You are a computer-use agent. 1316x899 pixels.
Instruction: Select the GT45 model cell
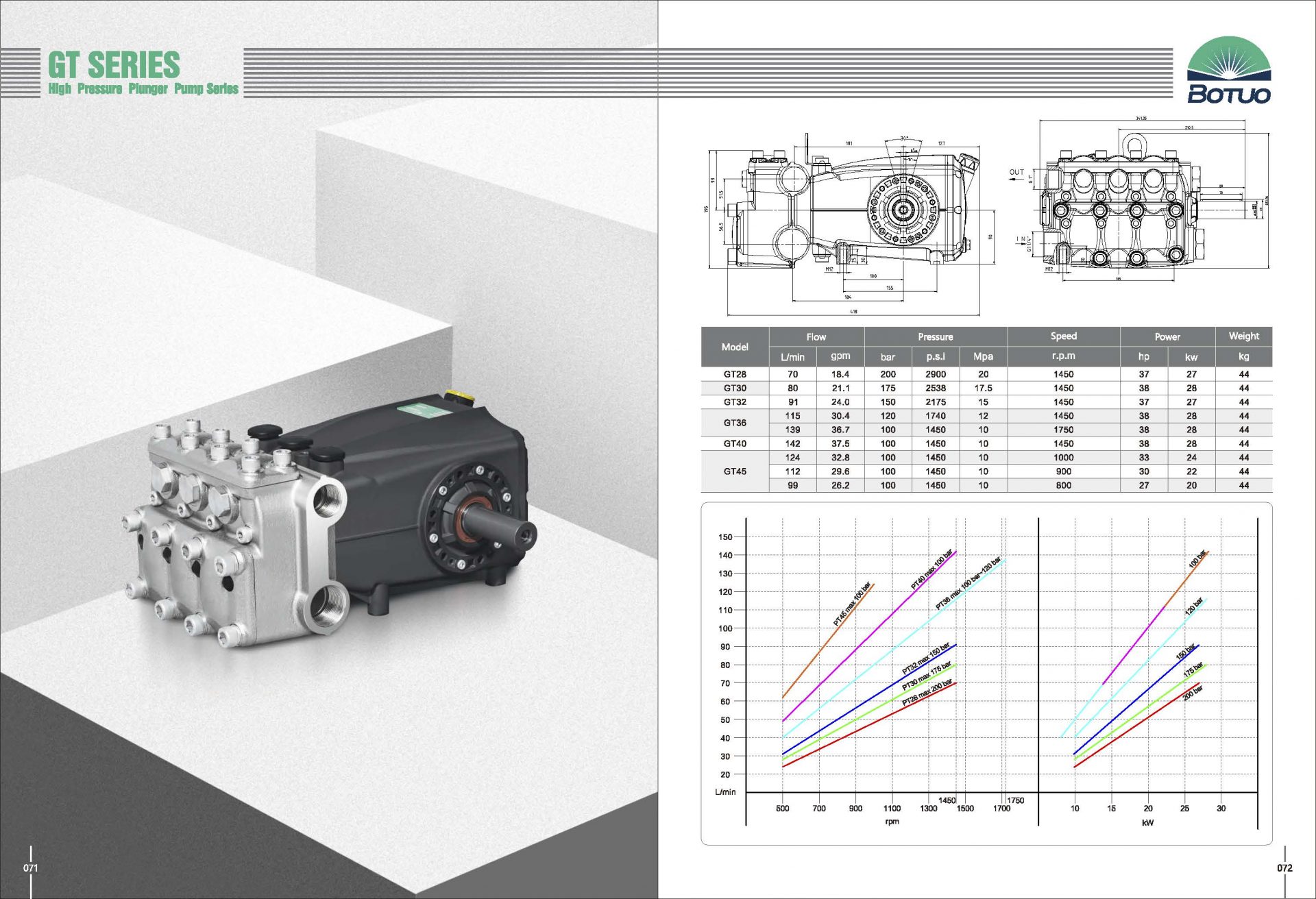[735, 471]
